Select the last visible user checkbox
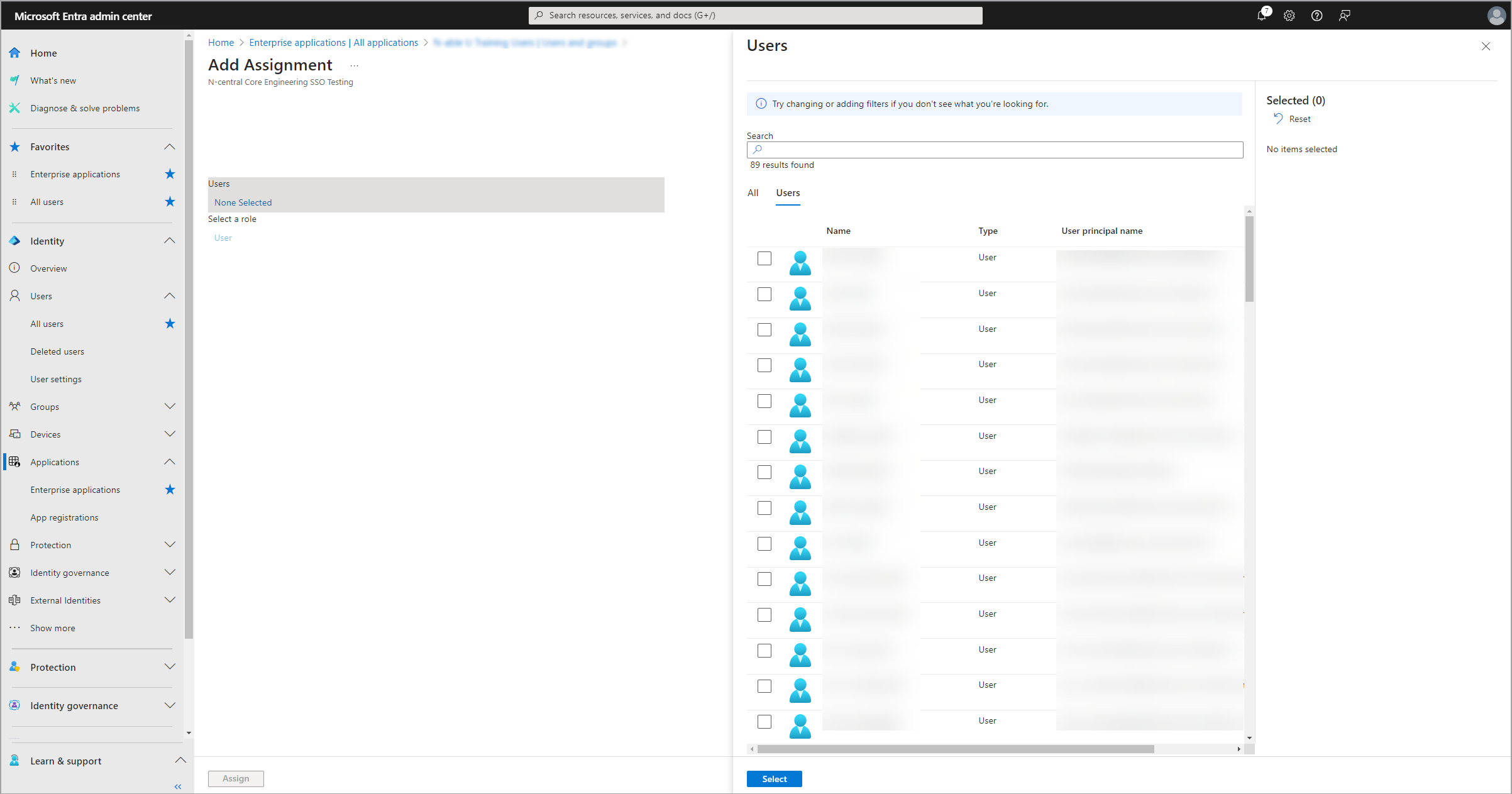1512x794 pixels. pyautogui.click(x=764, y=722)
